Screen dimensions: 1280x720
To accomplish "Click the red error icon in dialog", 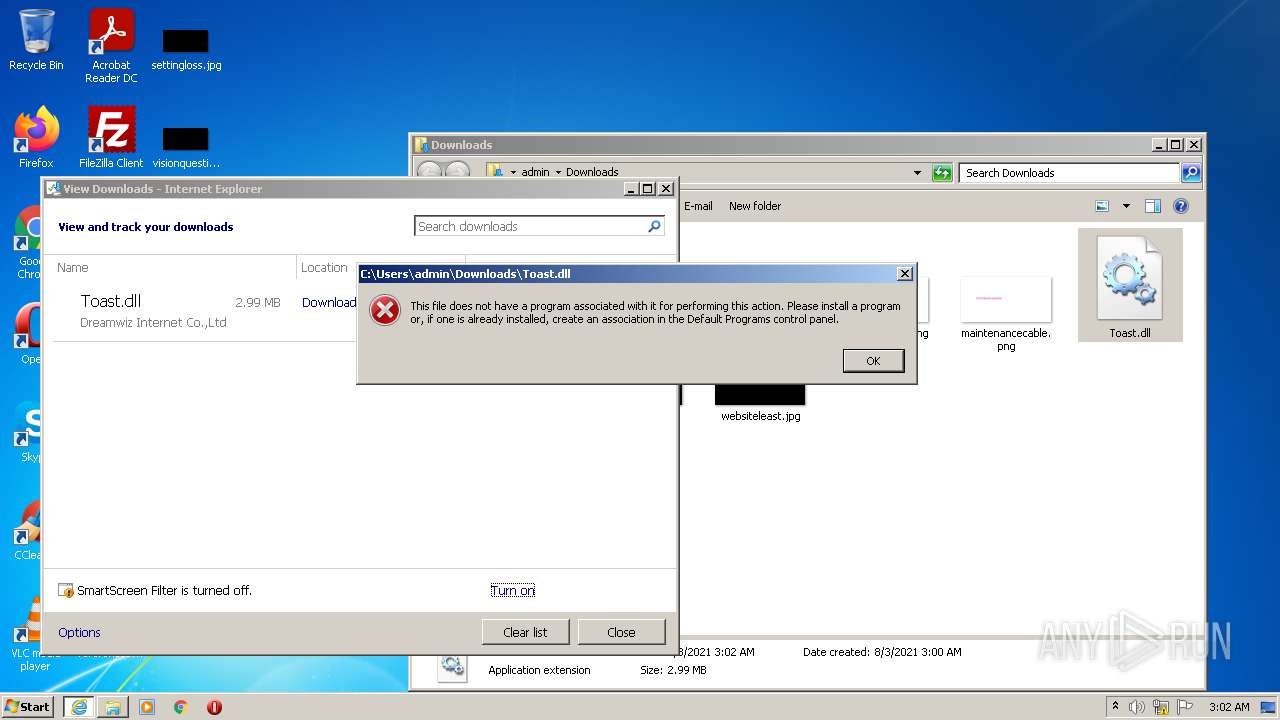I will click(x=385, y=310).
